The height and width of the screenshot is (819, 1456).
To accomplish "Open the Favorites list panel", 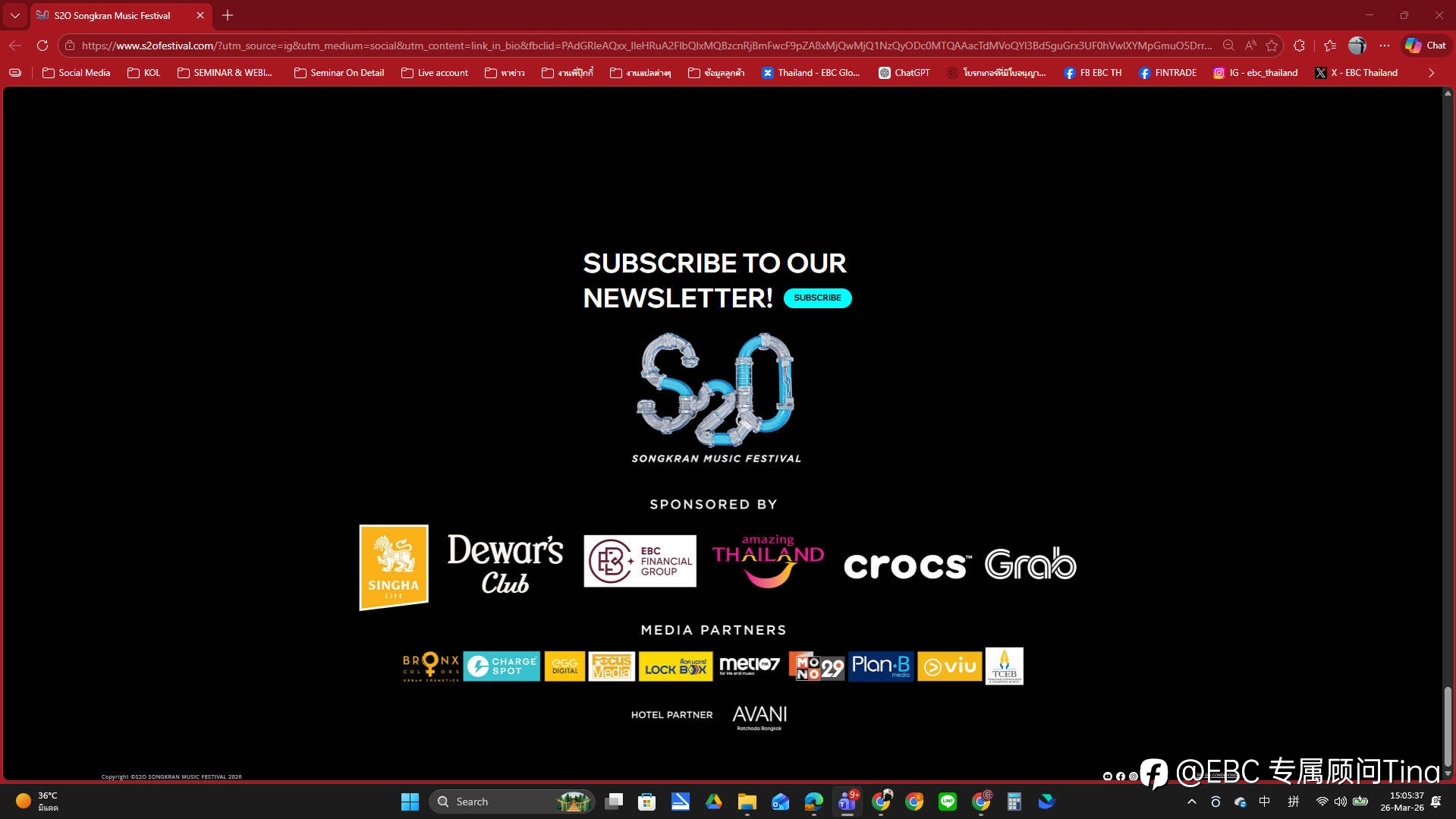I will coord(1330,46).
